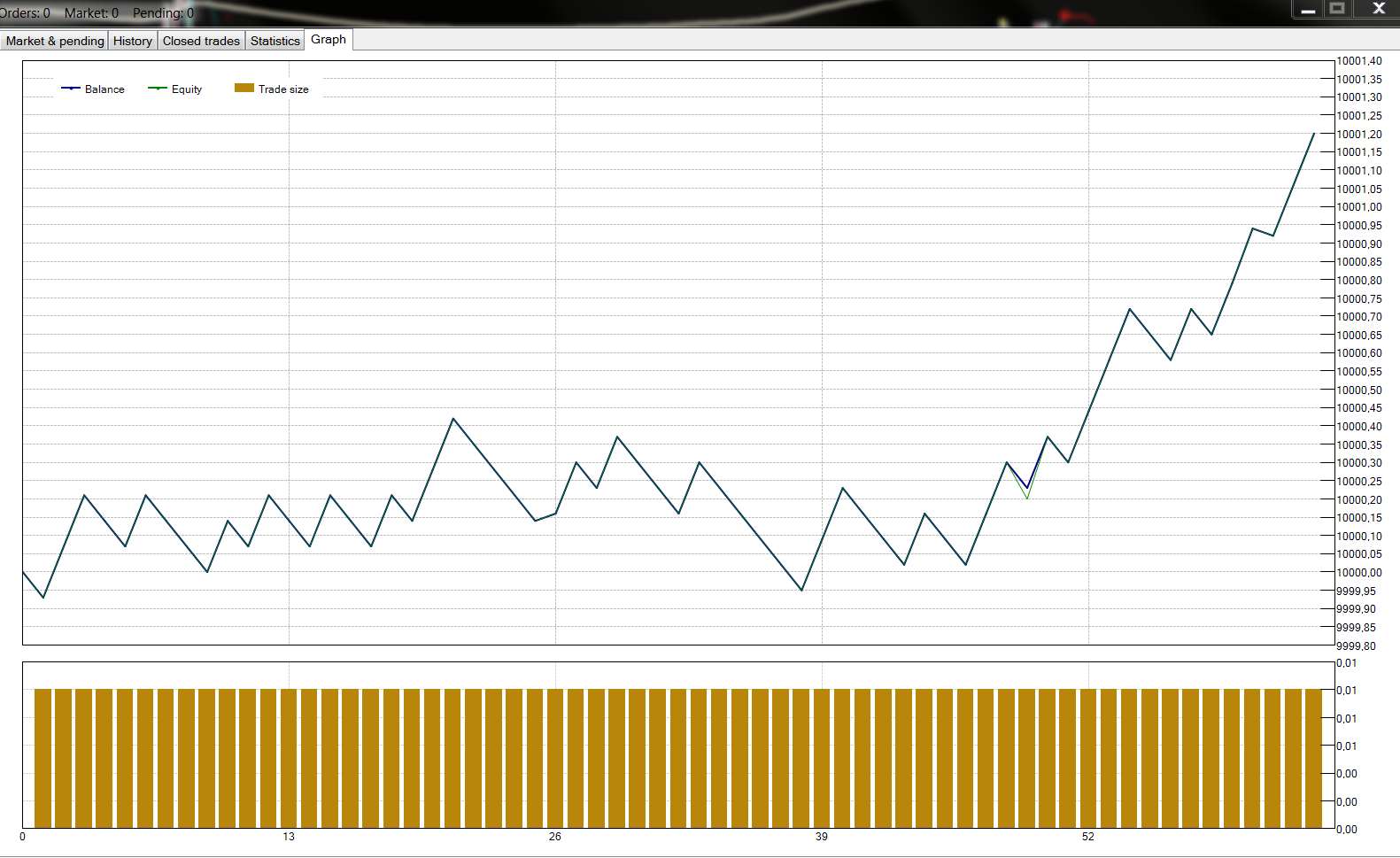The image size is (1400, 858).
Task: Select the Graph tab
Action: click(329, 40)
